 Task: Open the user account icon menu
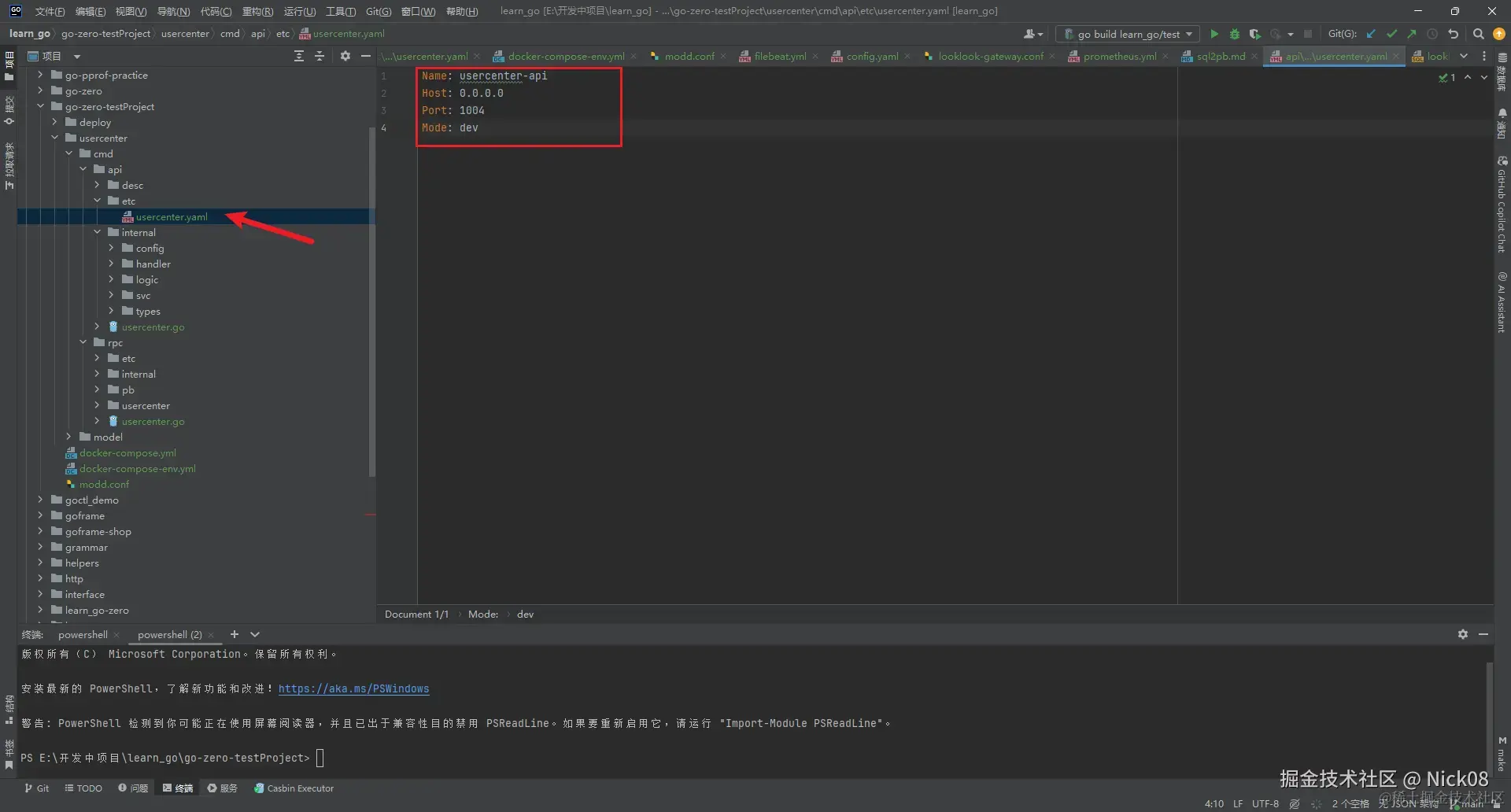pyautogui.click(x=1032, y=34)
